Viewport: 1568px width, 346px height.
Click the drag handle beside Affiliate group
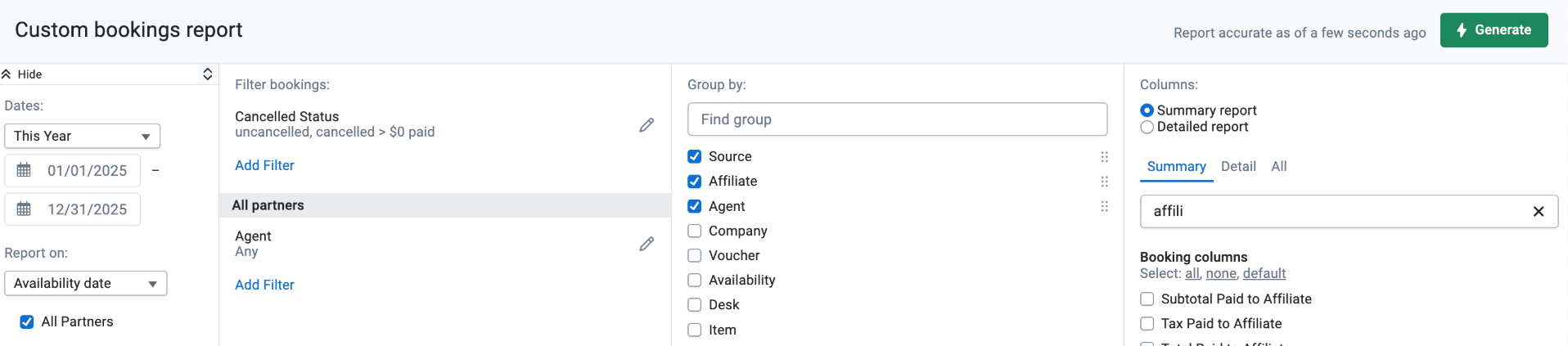[x=1104, y=182]
